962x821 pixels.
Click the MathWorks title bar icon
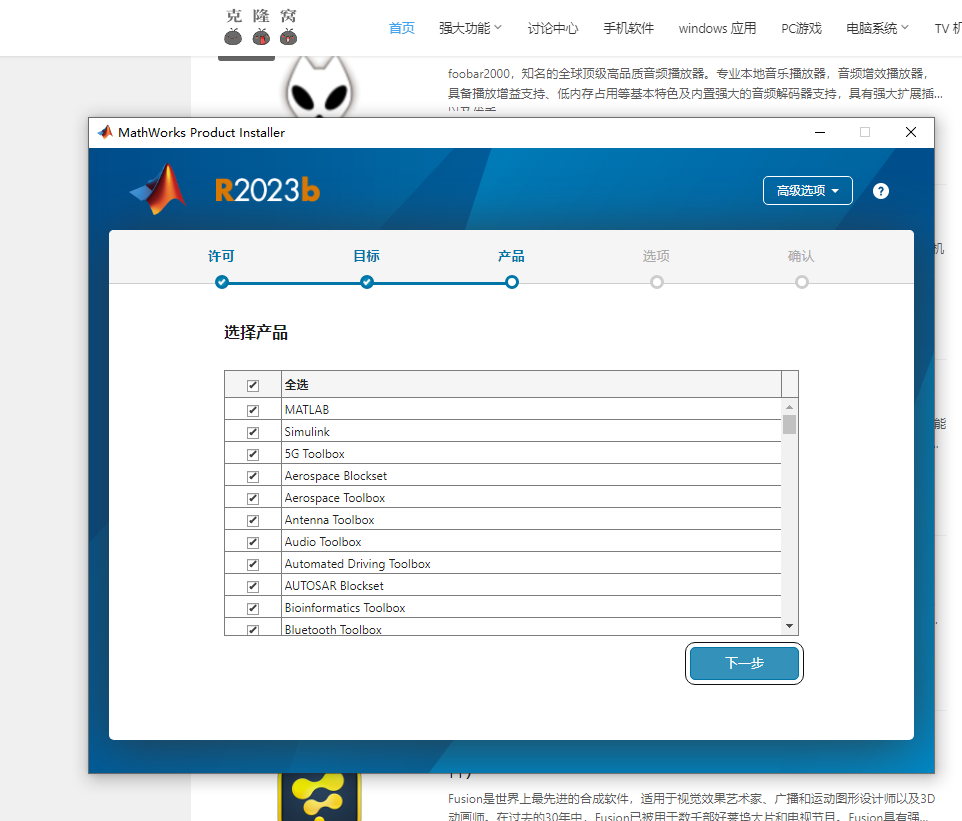pyautogui.click(x=106, y=133)
